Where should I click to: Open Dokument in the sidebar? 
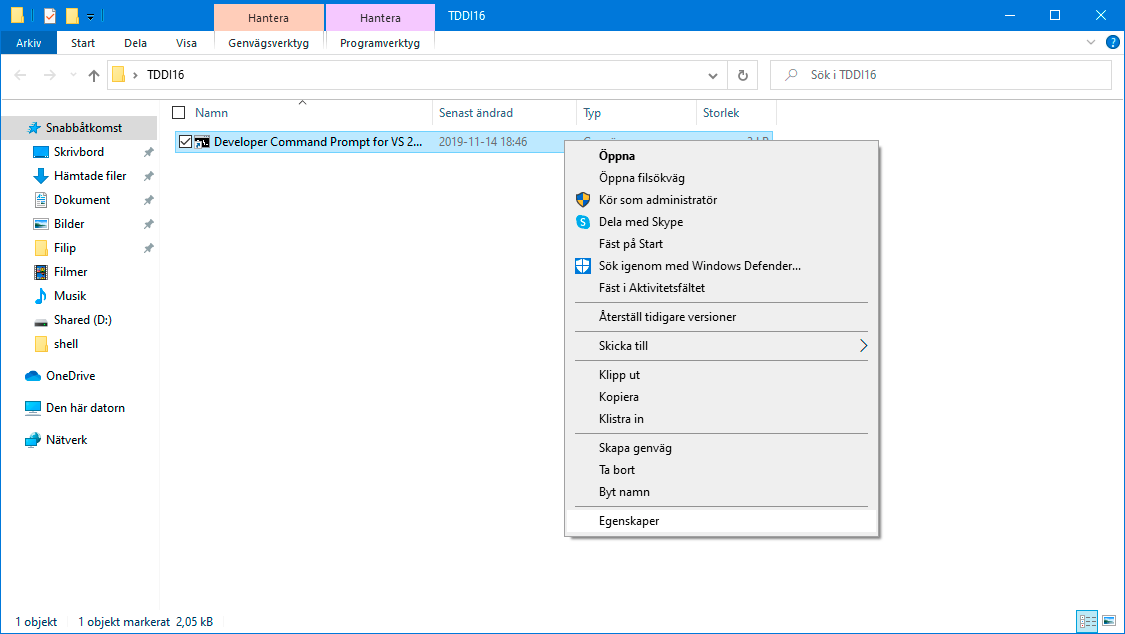point(82,200)
